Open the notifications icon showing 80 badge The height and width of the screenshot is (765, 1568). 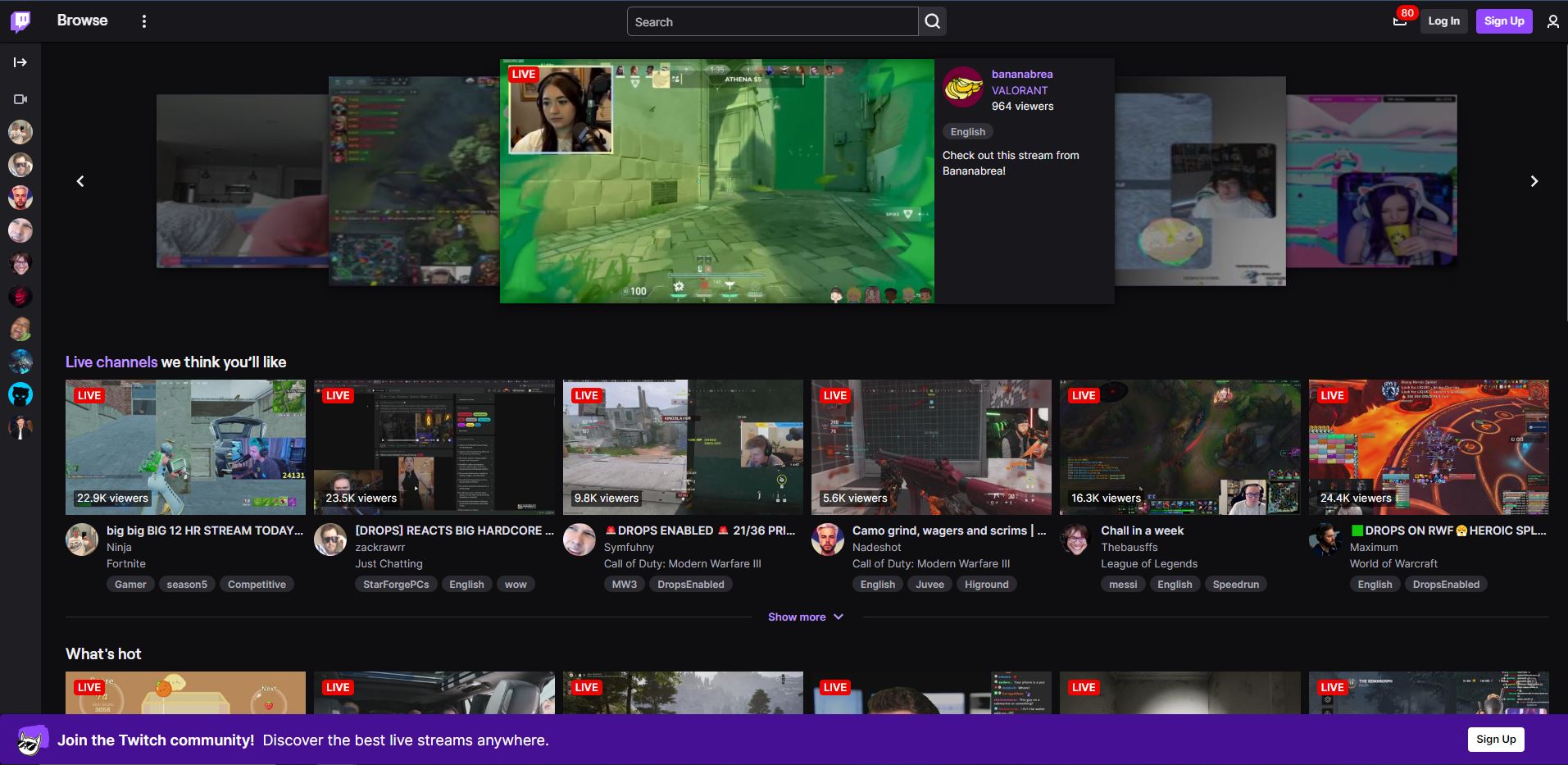1399,20
